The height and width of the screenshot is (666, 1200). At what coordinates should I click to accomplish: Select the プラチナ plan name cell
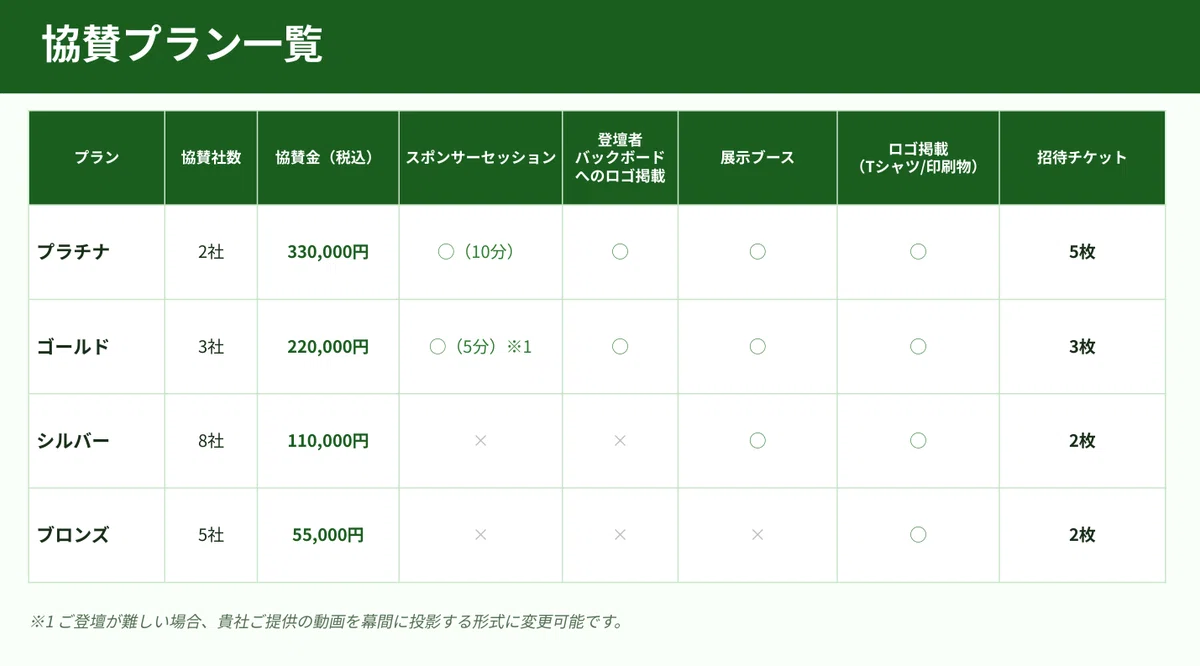coord(97,252)
